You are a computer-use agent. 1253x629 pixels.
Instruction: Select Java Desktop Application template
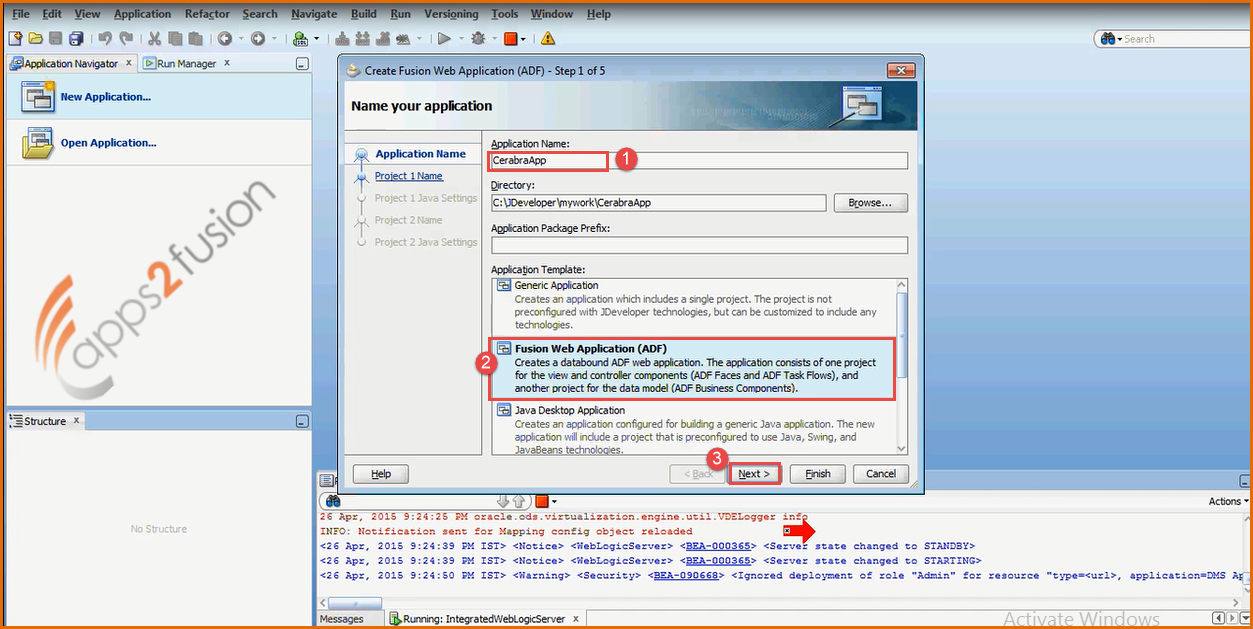click(x=694, y=429)
